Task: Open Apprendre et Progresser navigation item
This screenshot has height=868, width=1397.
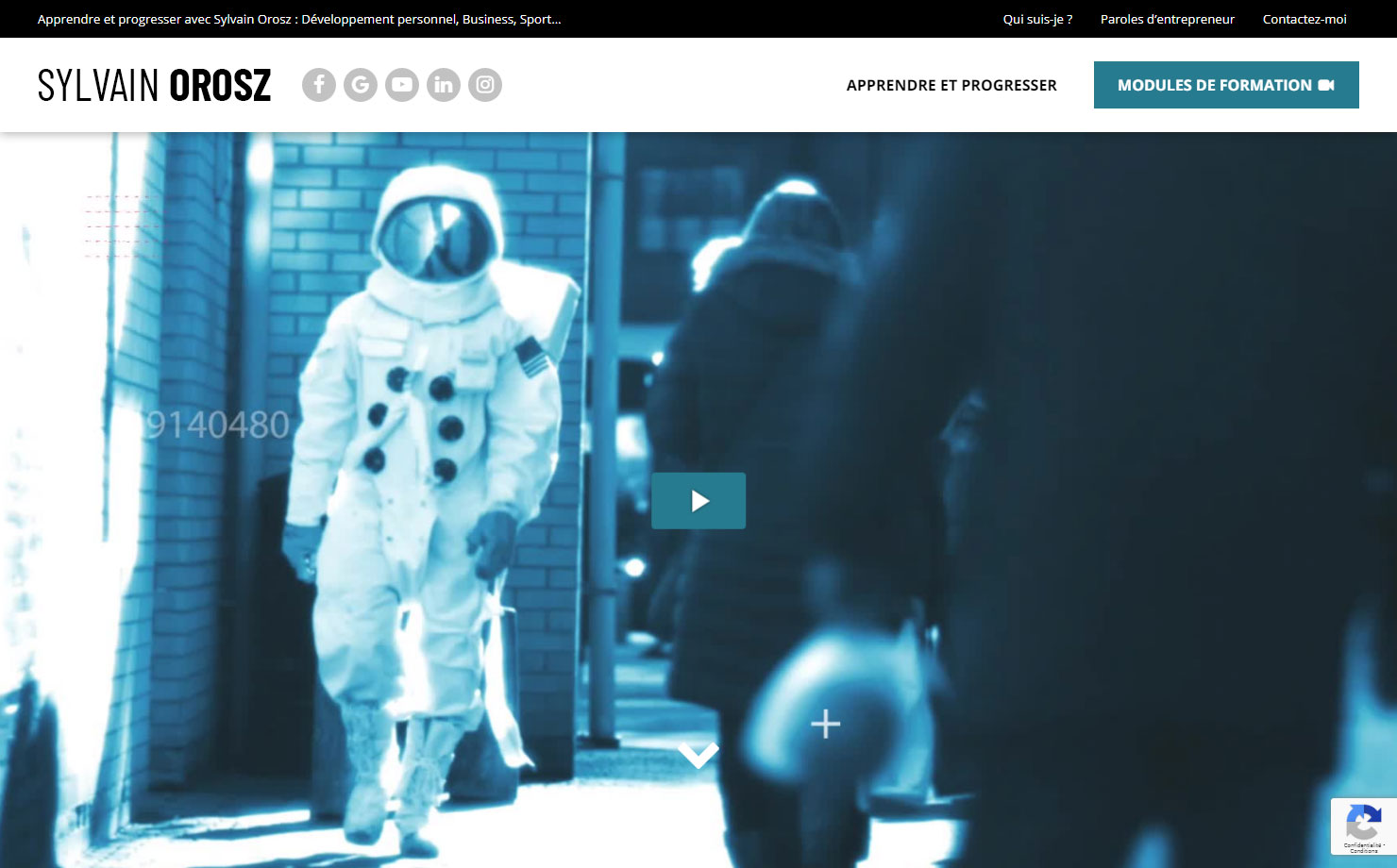Action: [951, 85]
